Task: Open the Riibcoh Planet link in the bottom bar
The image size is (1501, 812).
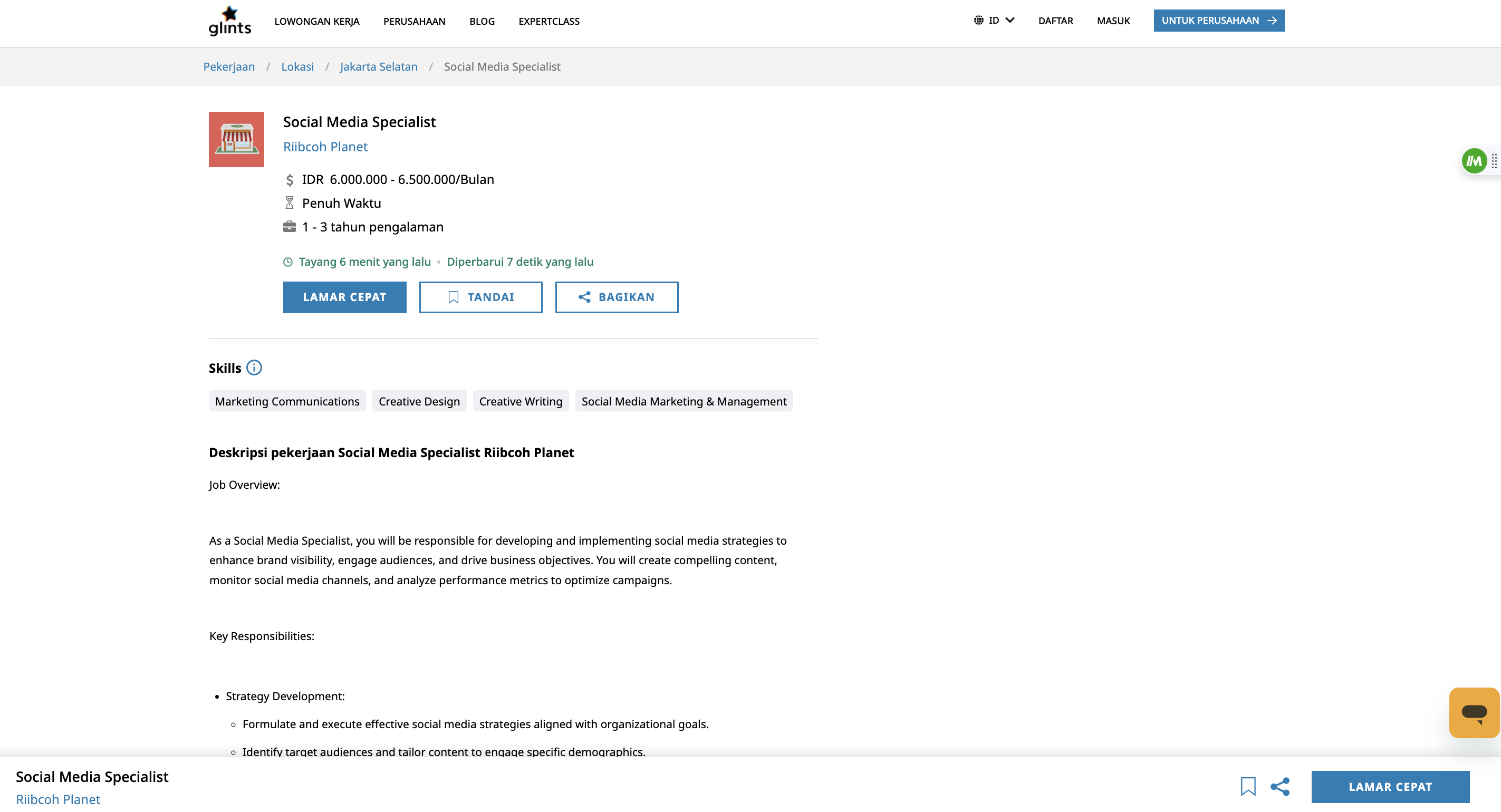Action: coord(57,799)
